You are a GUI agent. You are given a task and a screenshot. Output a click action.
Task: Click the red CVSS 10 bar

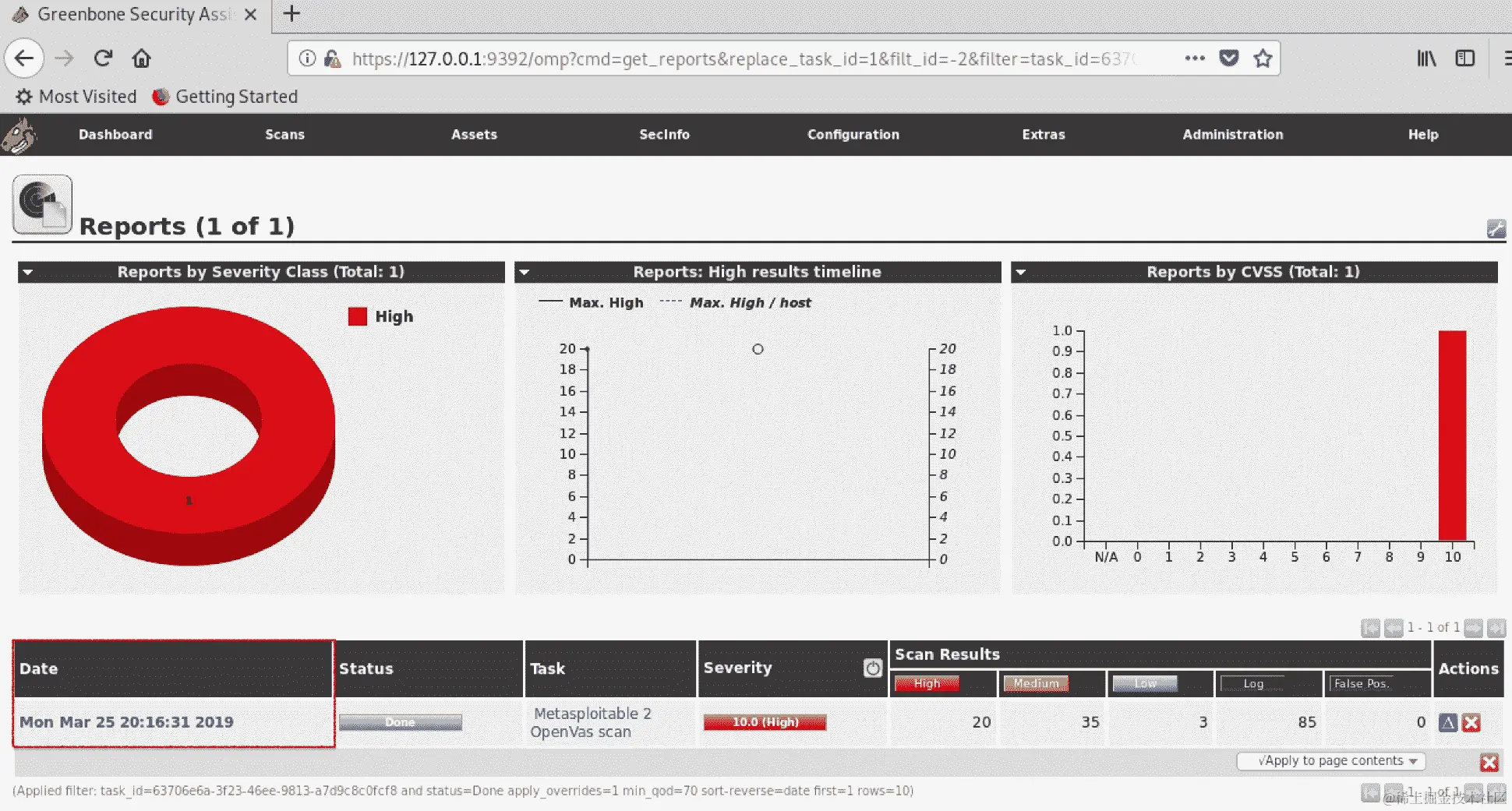pyautogui.click(x=1452, y=435)
